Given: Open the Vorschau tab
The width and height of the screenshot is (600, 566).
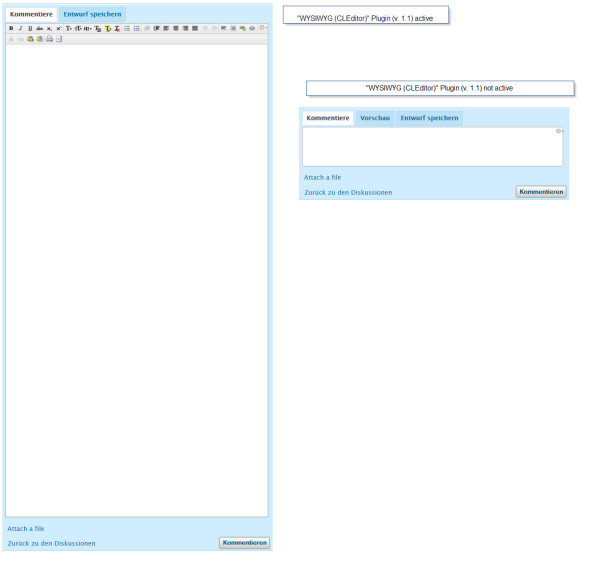Looking at the screenshot, I should click(x=375, y=118).
